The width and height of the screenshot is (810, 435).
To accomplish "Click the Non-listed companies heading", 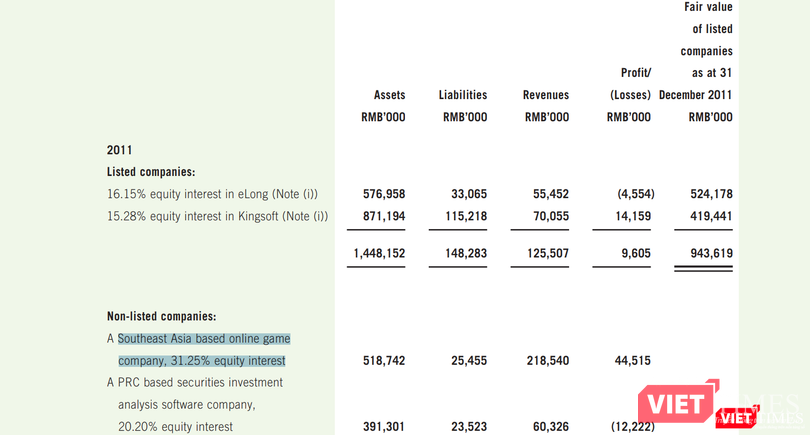I will (x=161, y=316).
